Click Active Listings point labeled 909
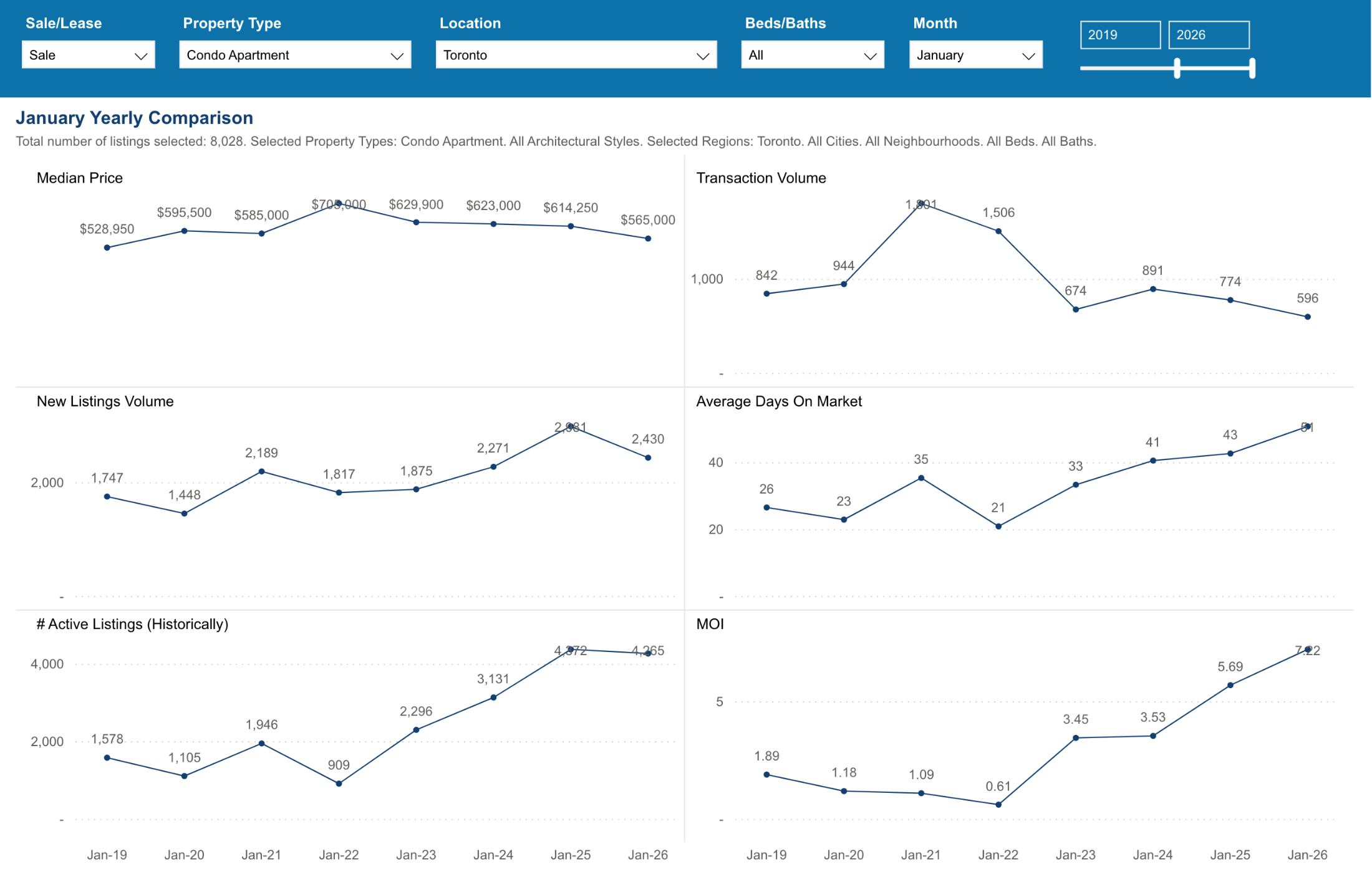The height and width of the screenshot is (887, 1372). pyautogui.click(x=339, y=784)
